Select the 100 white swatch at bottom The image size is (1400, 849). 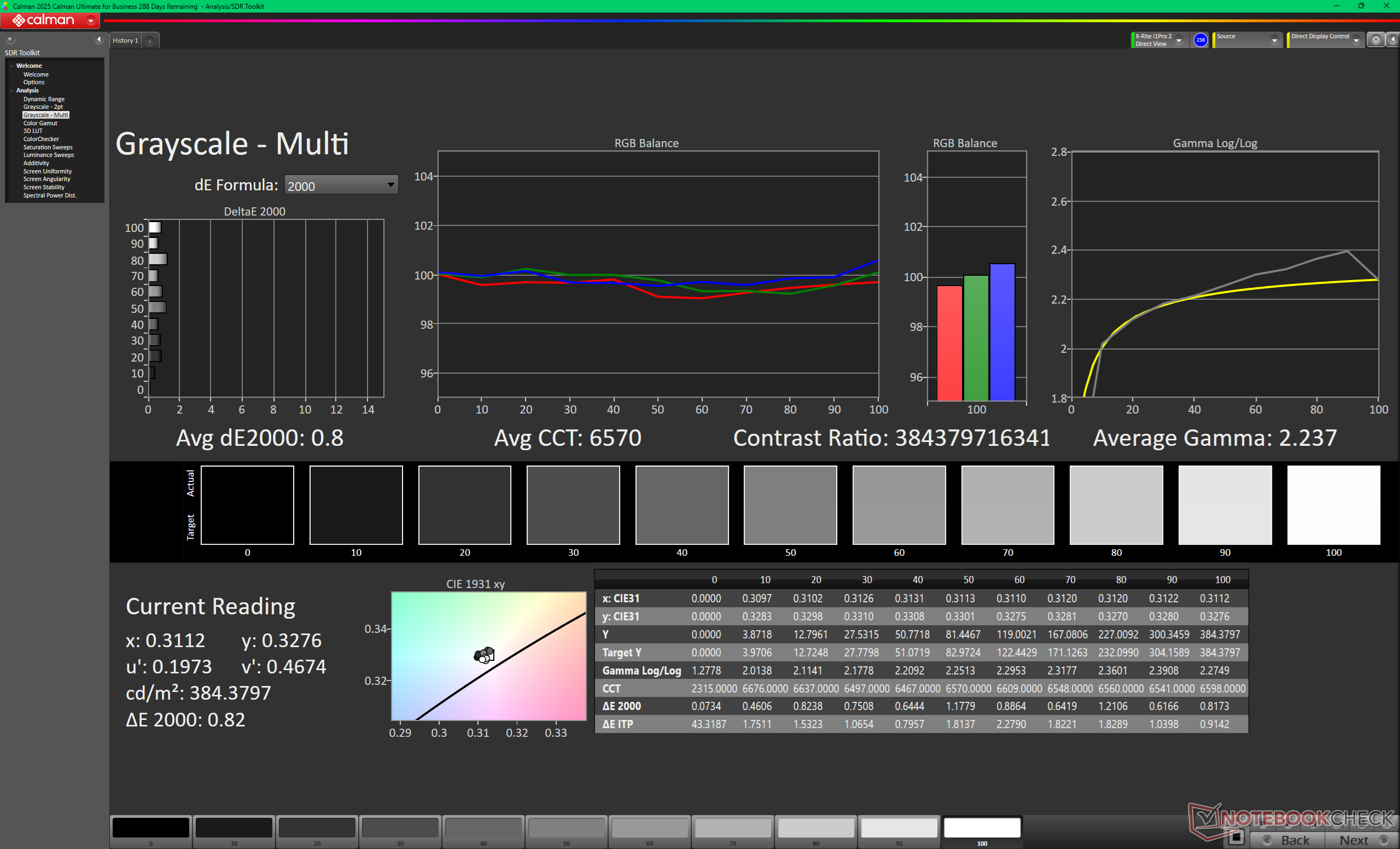coord(982,828)
